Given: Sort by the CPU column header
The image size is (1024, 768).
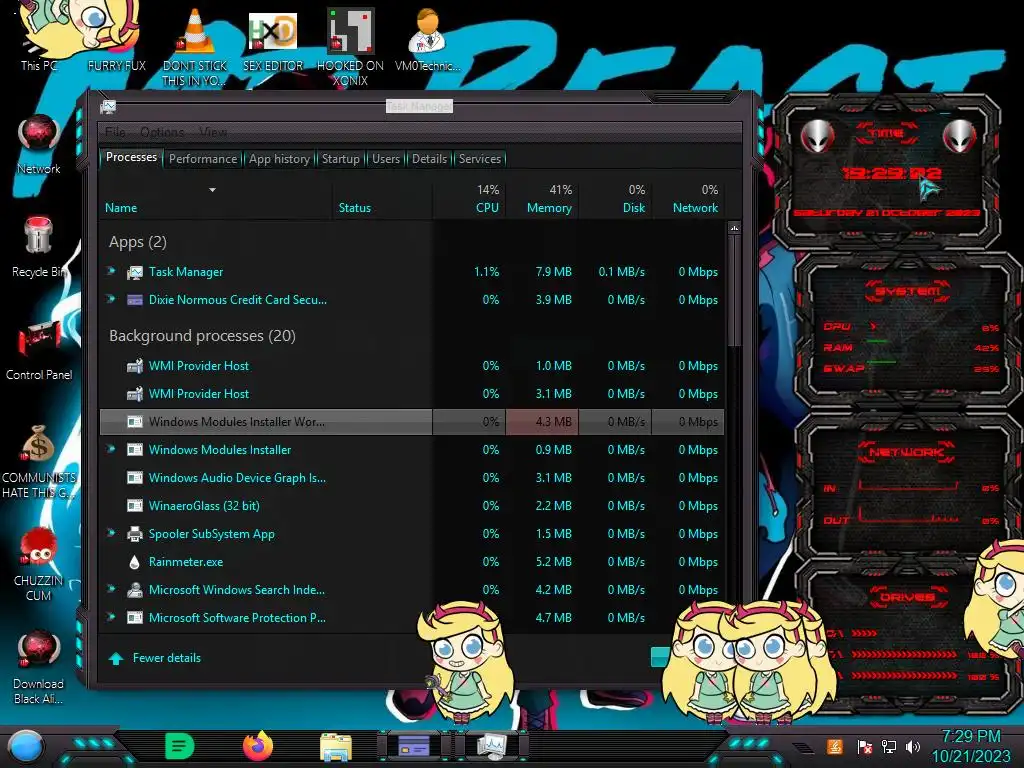Looking at the screenshot, I should 469,199.
